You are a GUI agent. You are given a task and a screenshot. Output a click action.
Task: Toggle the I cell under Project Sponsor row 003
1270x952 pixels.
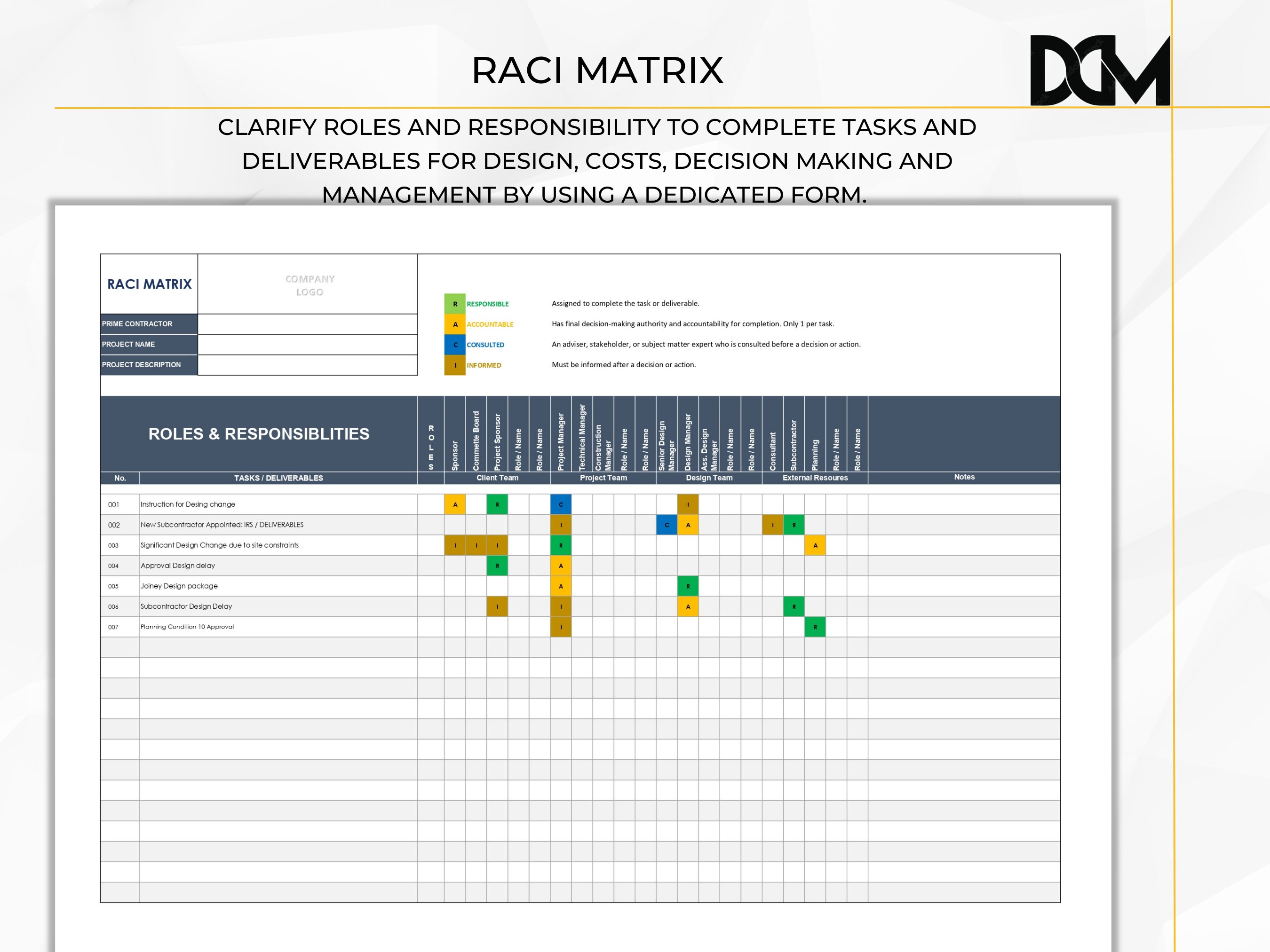[497, 545]
